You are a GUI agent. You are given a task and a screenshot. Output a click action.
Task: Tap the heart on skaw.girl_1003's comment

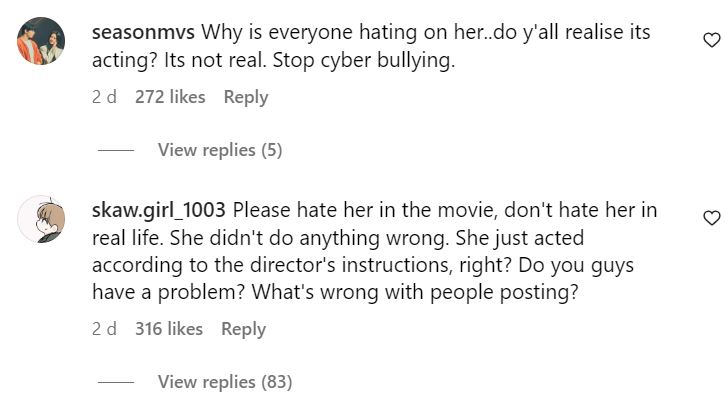tap(711, 218)
